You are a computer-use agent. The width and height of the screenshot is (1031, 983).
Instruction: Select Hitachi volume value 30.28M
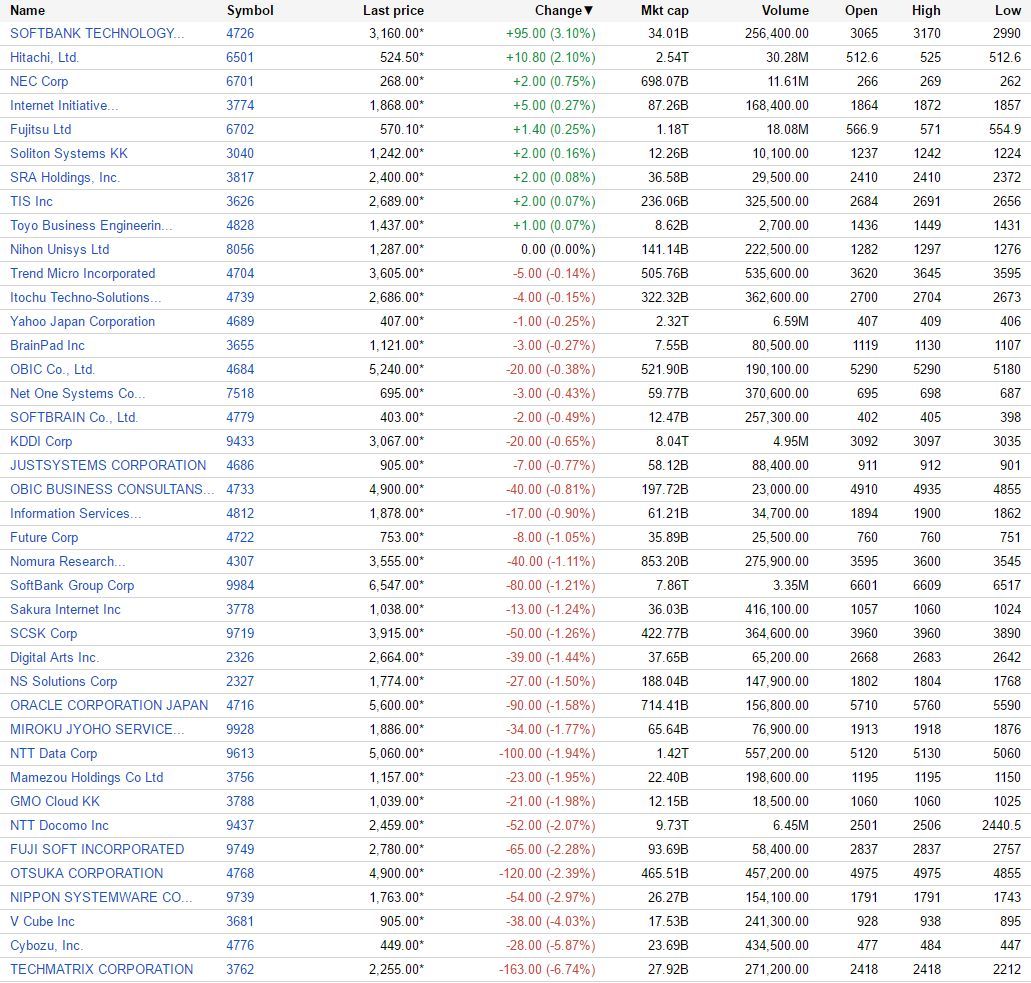point(787,58)
